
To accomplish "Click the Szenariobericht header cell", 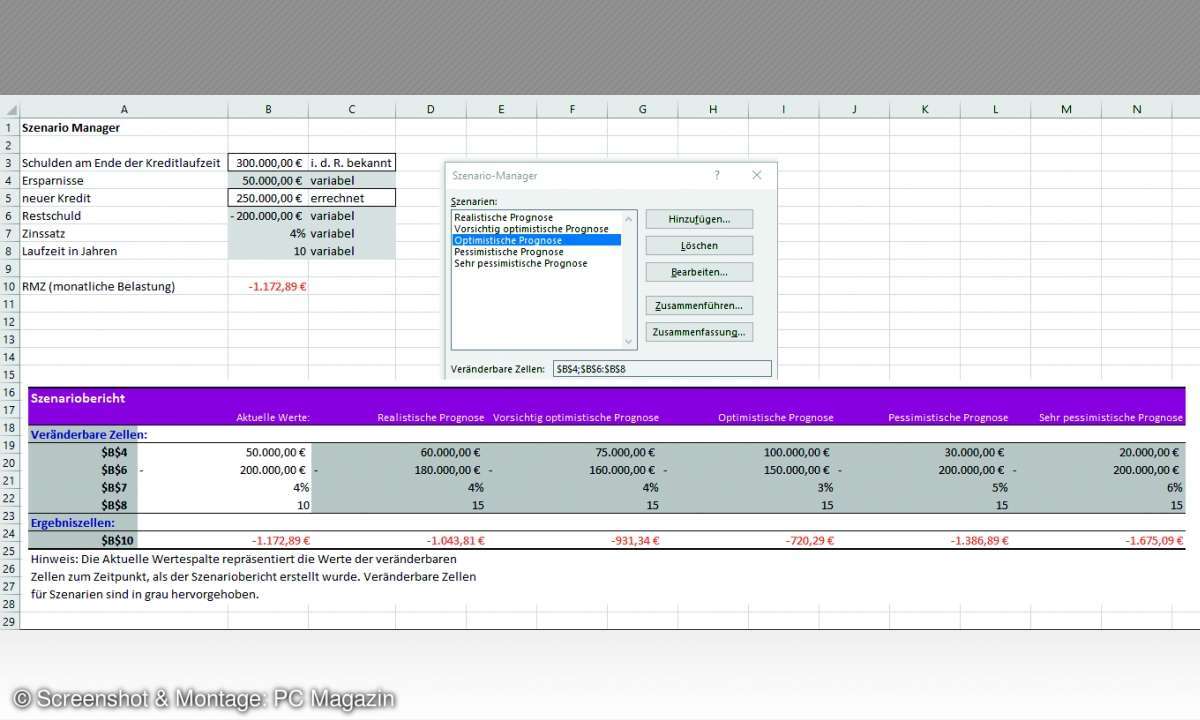I will (x=78, y=398).
